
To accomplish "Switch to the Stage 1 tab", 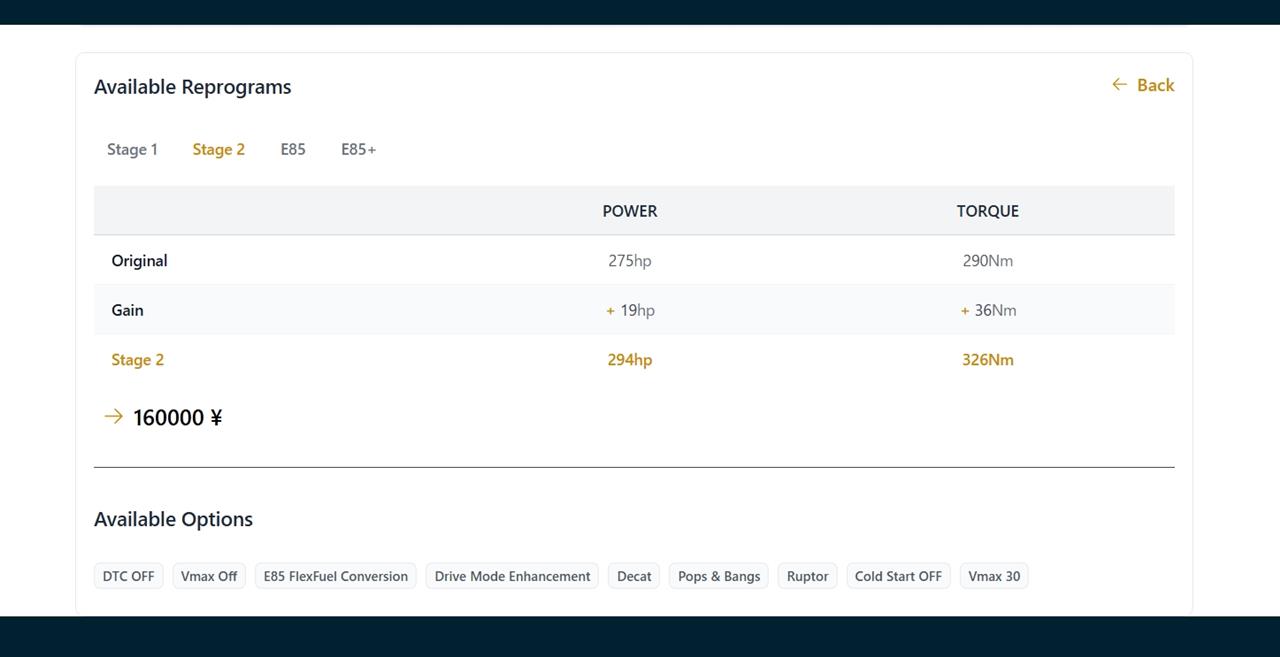I will tap(132, 149).
